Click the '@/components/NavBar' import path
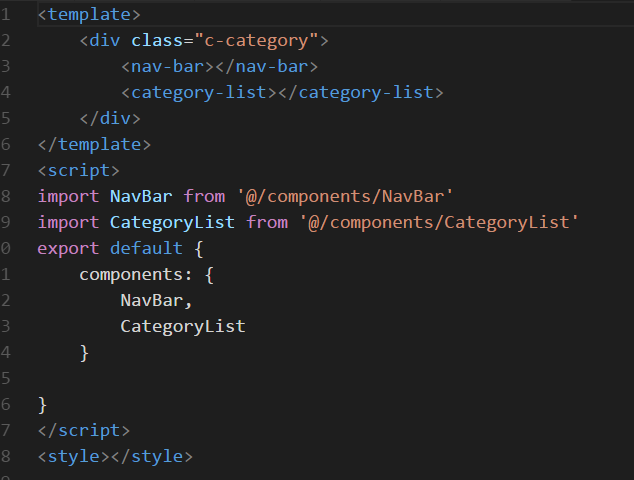The width and height of the screenshot is (634, 480). pos(345,197)
